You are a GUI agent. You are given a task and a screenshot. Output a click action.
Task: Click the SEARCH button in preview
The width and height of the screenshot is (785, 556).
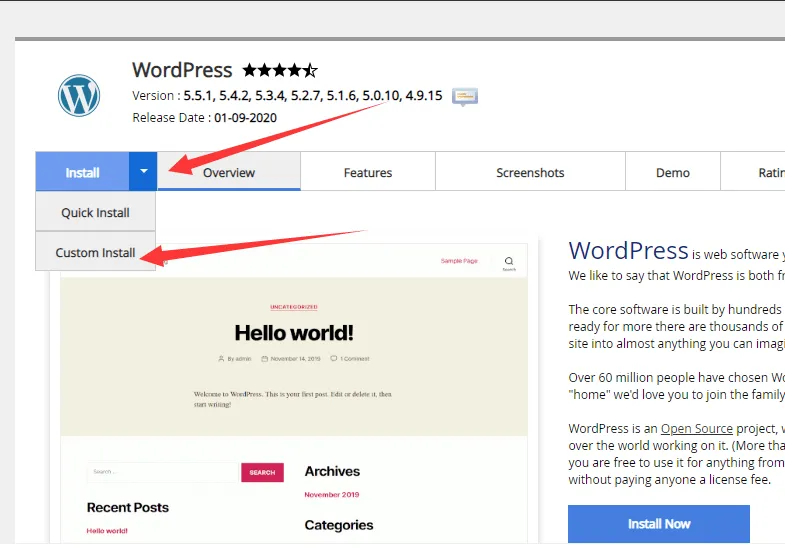tap(262, 472)
